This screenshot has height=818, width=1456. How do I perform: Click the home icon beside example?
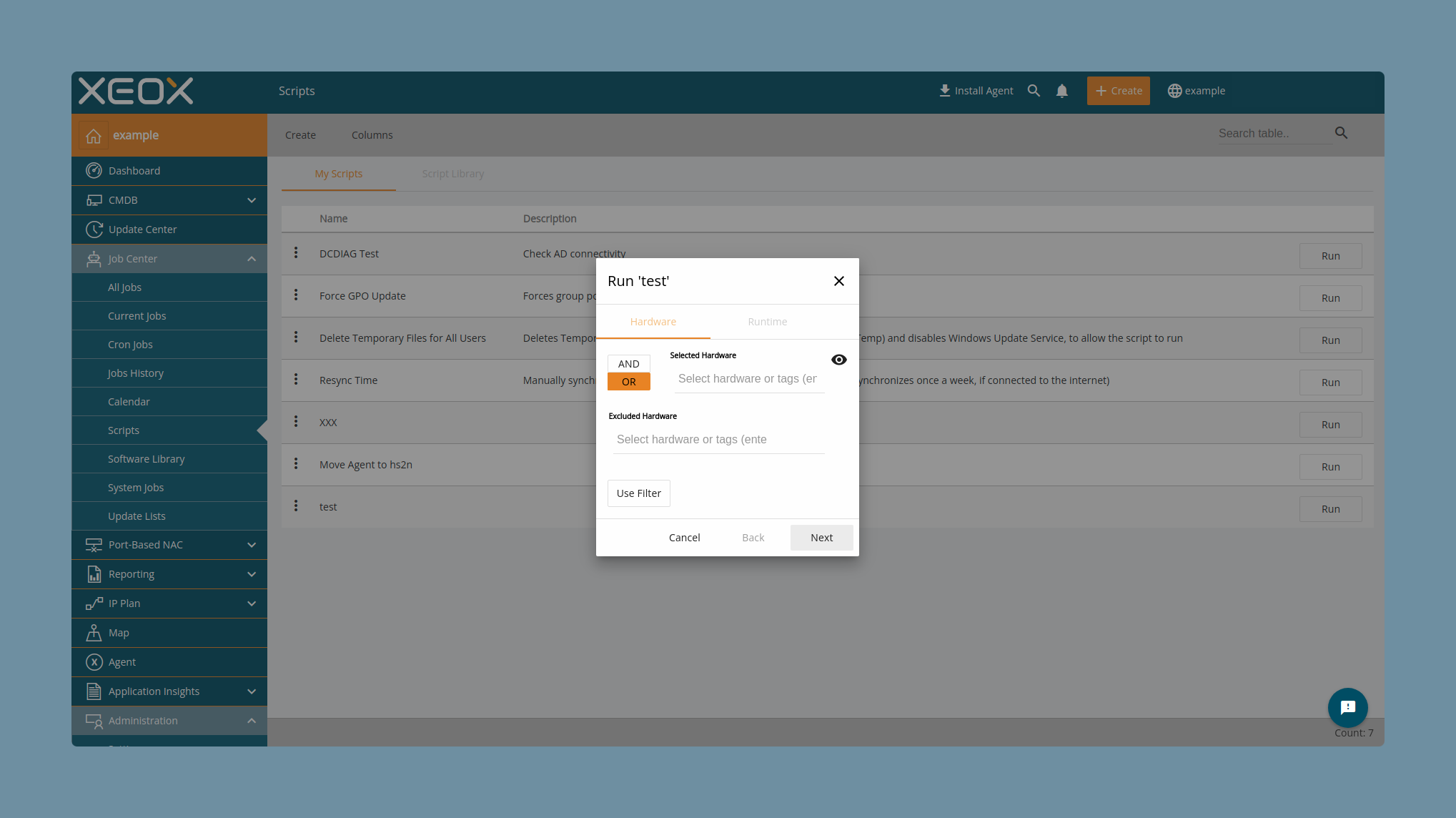(x=94, y=136)
